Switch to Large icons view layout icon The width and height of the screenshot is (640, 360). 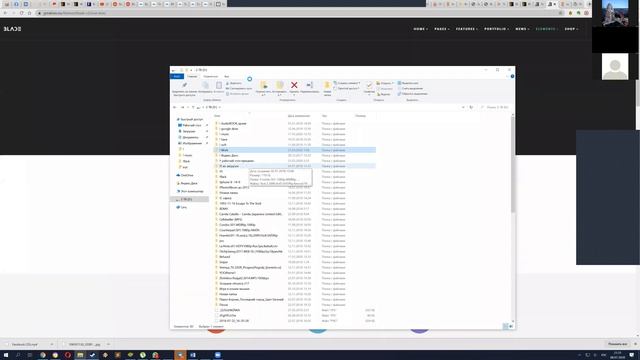tap(511, 326)
